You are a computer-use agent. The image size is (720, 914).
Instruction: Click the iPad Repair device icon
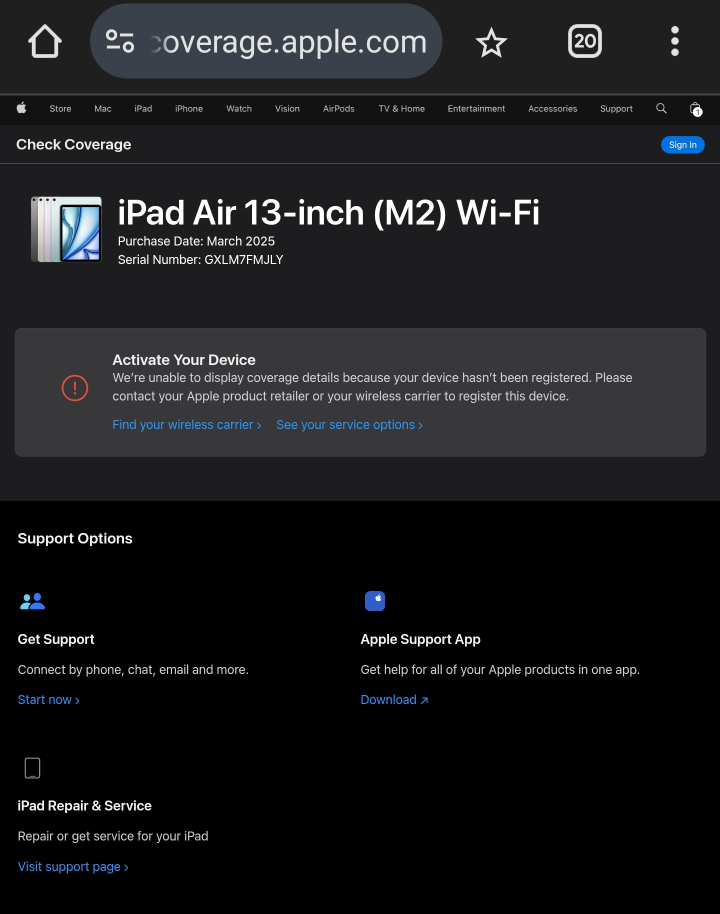click(33, 768)
